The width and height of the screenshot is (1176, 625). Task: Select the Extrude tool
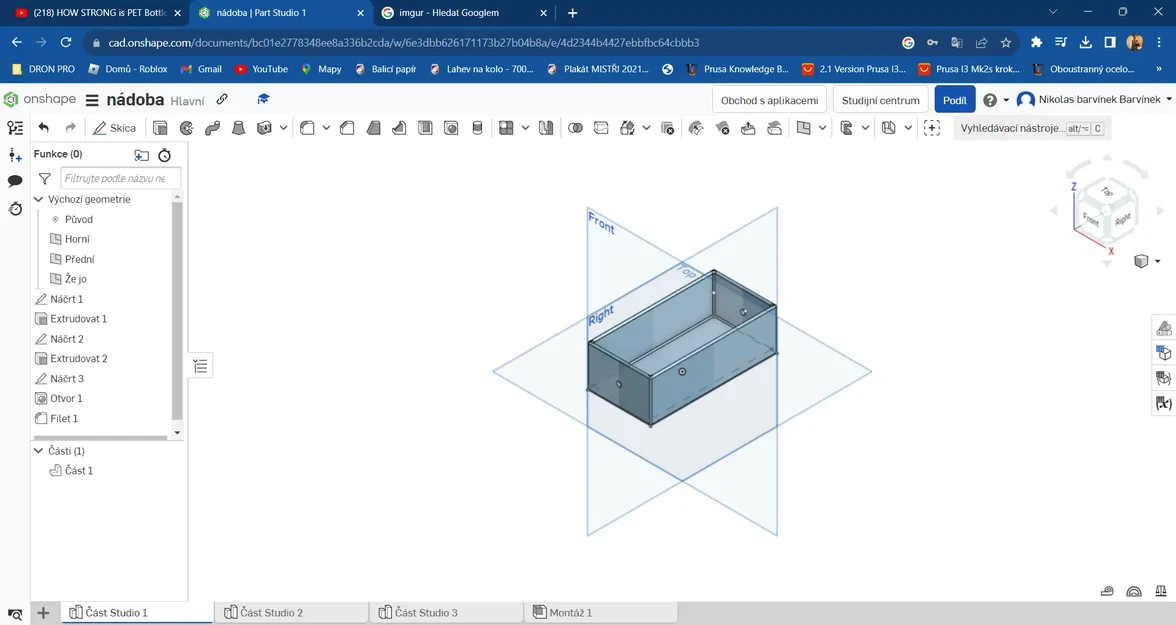(160, 128)
